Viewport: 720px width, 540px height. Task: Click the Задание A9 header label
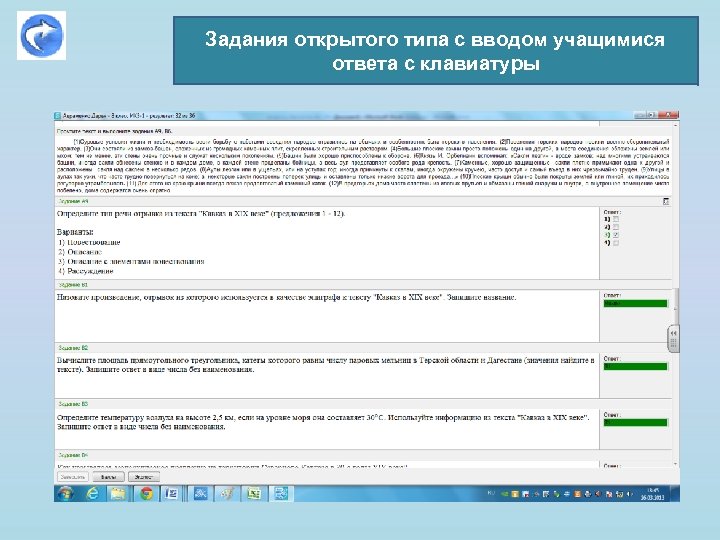coord(73,201)
